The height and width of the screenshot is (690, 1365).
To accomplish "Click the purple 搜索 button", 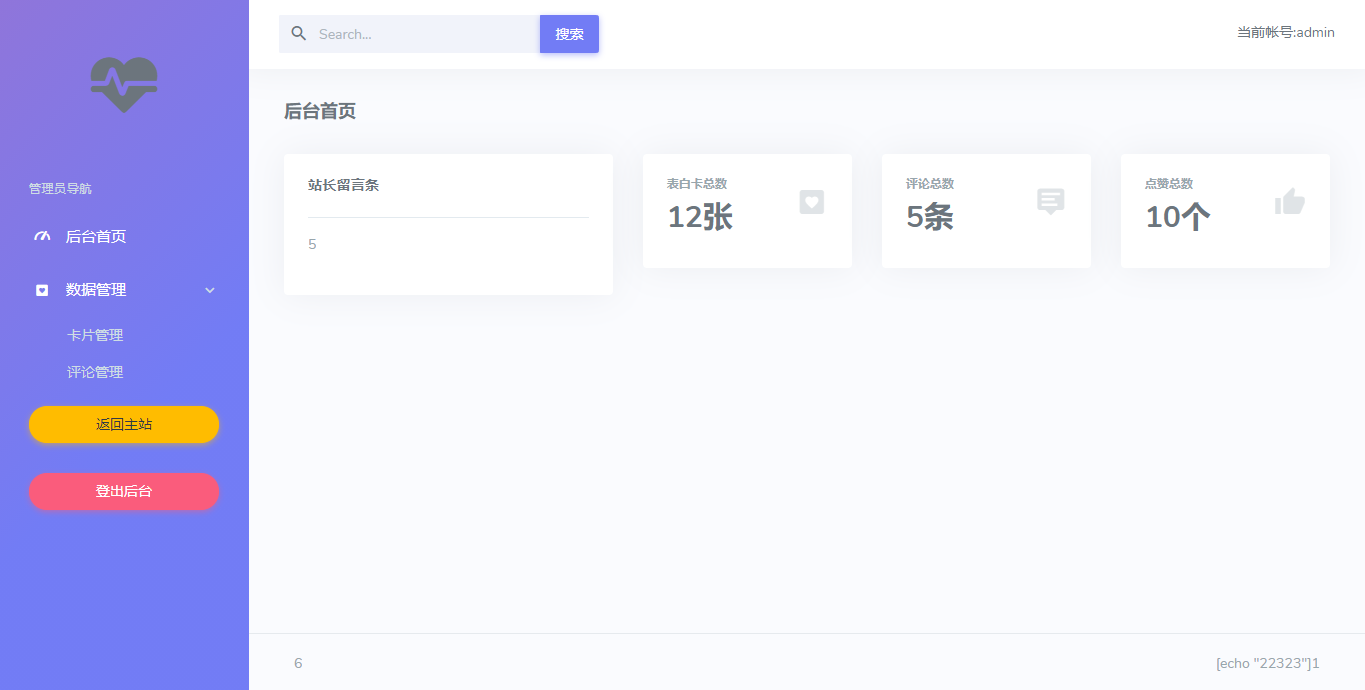I will coord(569,34).
